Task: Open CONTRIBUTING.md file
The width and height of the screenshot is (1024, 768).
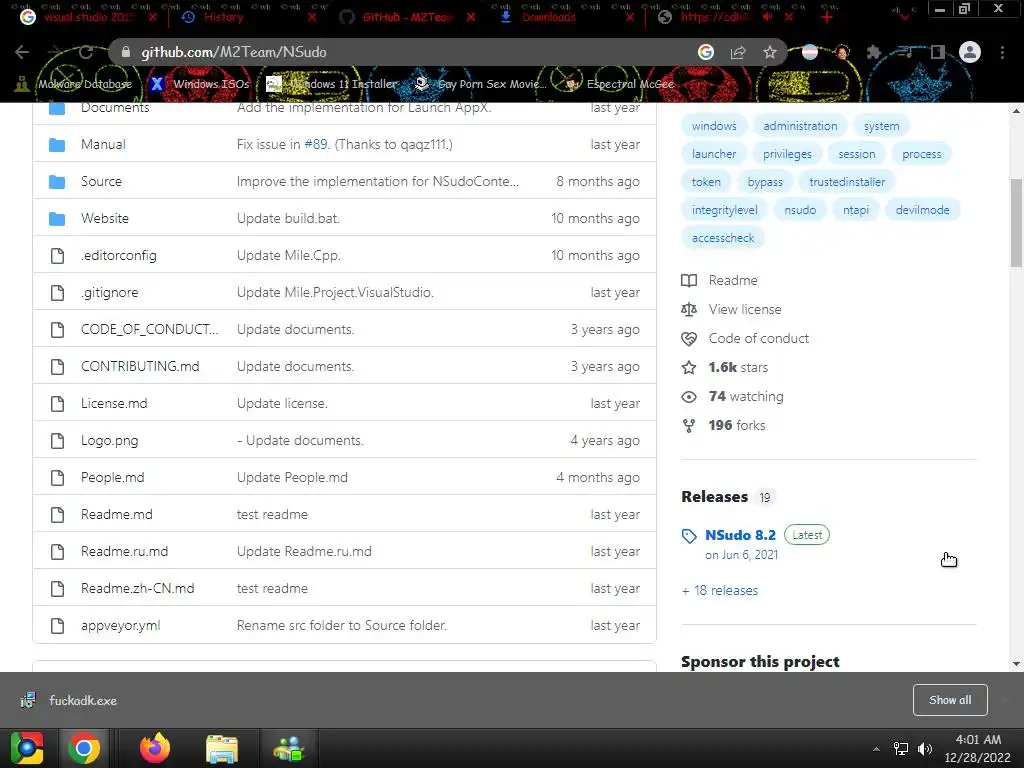Action: pyautogui.click(x=140, y=366)
